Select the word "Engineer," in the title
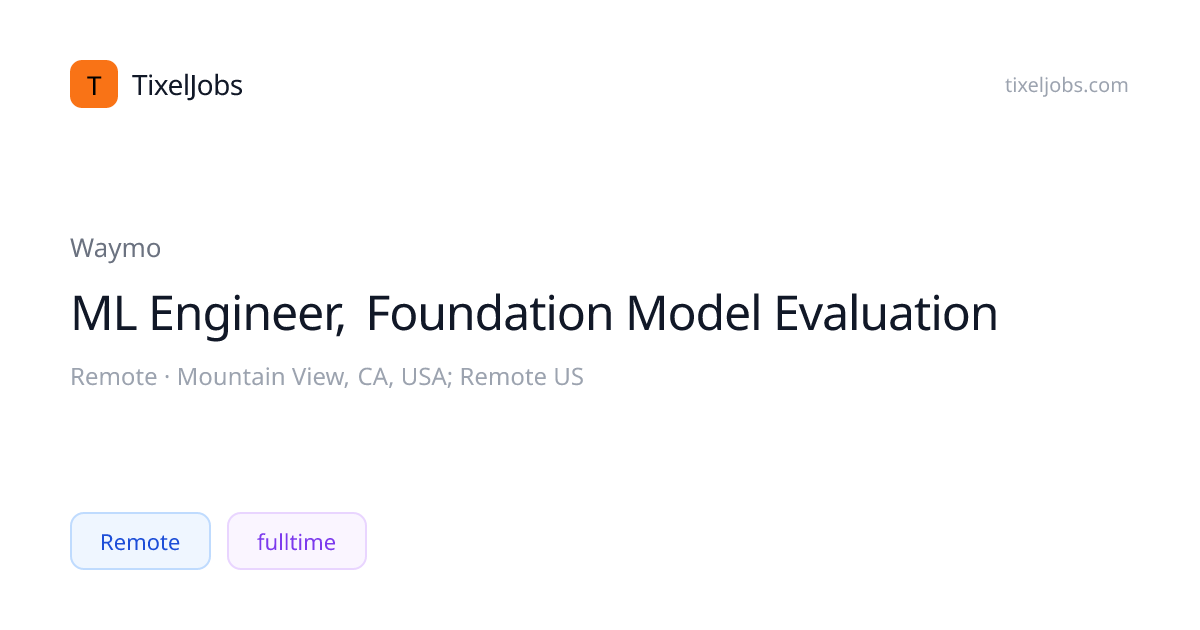Viewport: 1200px width, 630px height. pos(247,314)
